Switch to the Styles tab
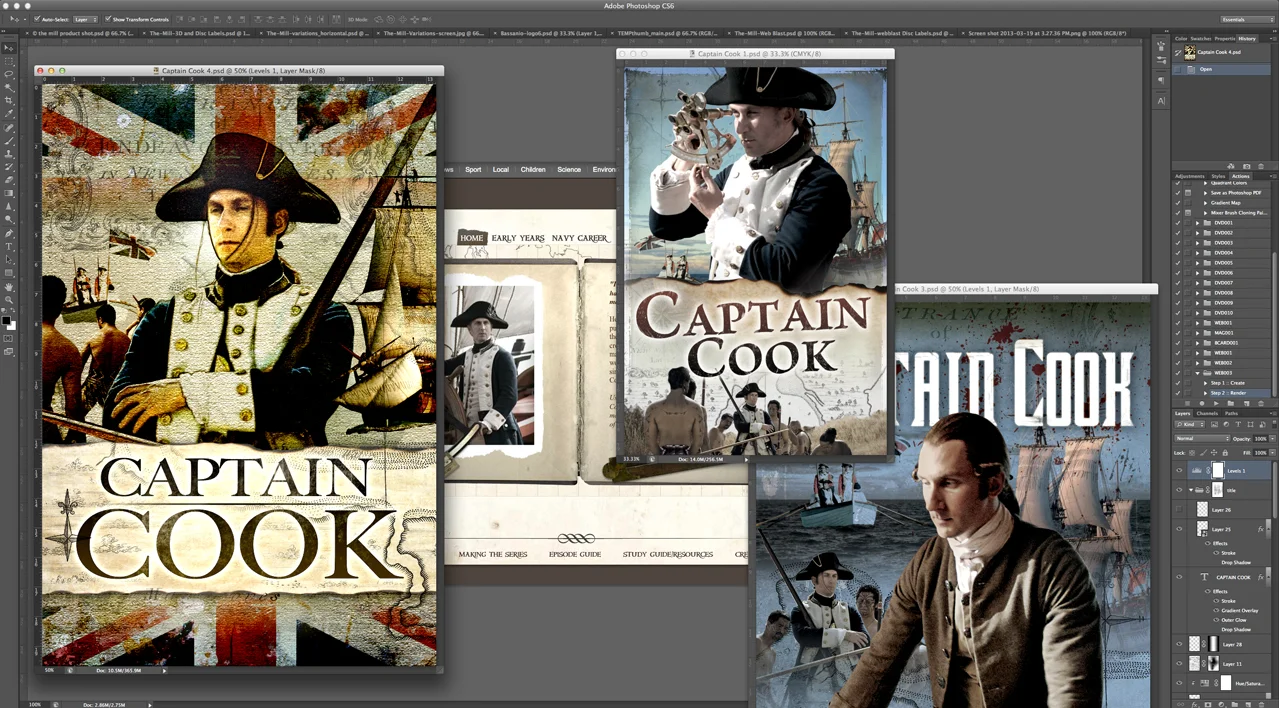 coord(1218,176)
